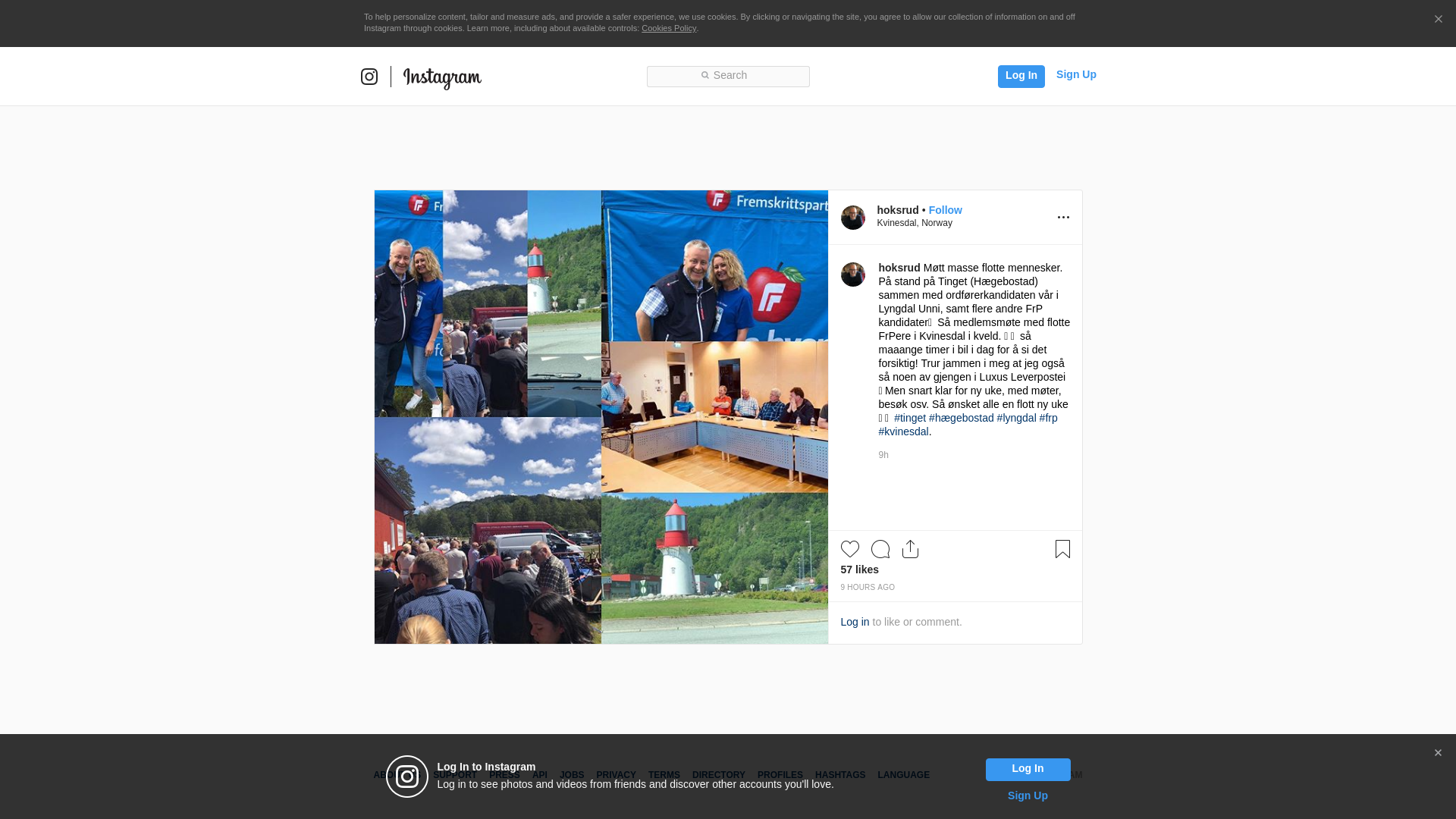
Task: Click the Instagram wordmark logo
Action: pyautogui.click(x=442, y=77)
